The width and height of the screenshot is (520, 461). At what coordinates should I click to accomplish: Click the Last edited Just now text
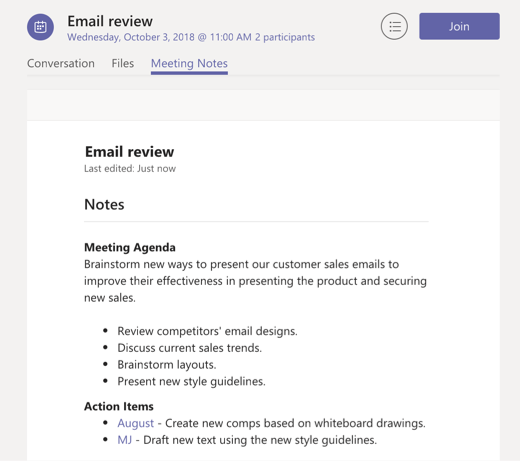coord(130,169)
